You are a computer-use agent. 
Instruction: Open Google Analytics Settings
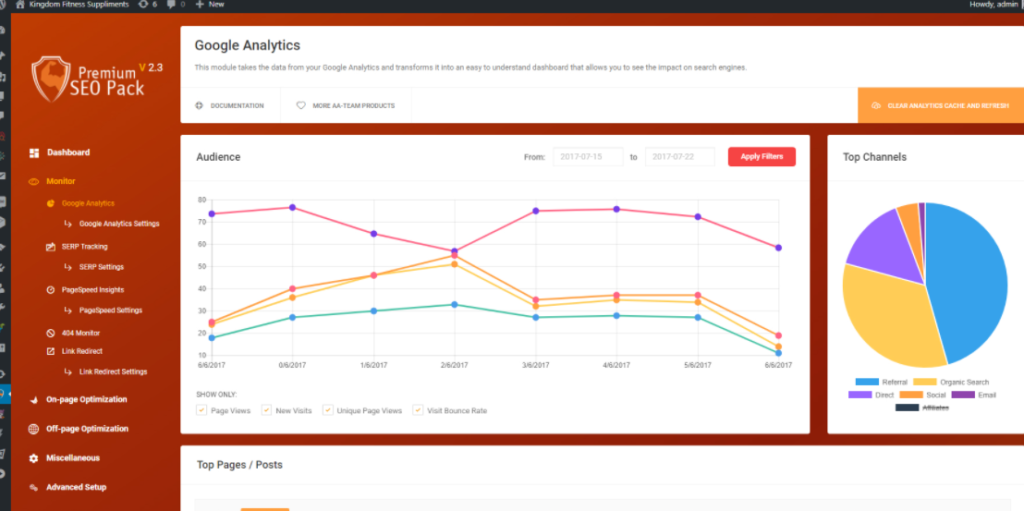point(120,223)
